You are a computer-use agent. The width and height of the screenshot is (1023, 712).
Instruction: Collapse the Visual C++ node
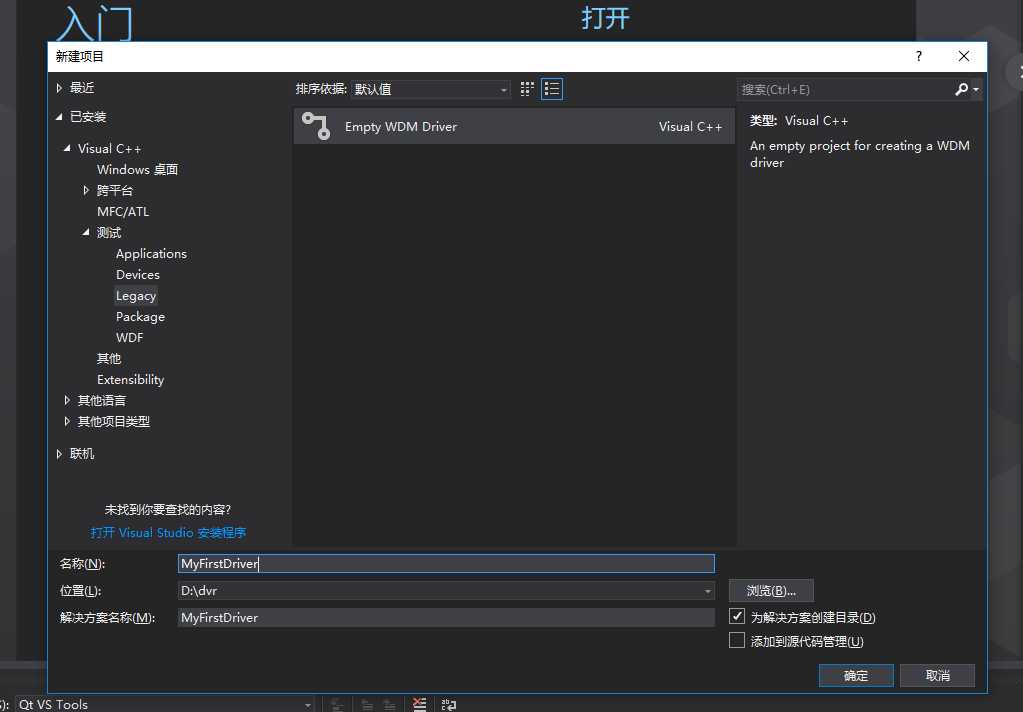[67, 148]
